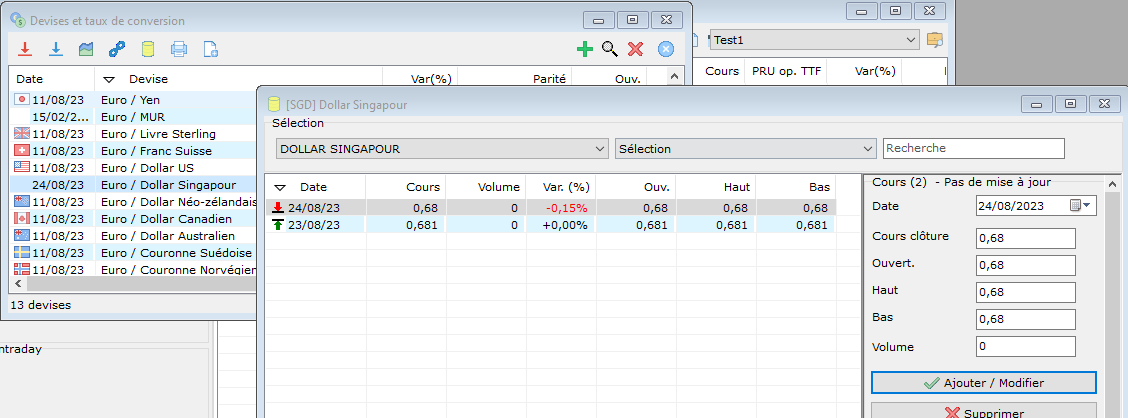Select the Euro / Couronne Norvégienne row
The width and height of the screenshot is (1128, 418).
[x=134, y=270]
